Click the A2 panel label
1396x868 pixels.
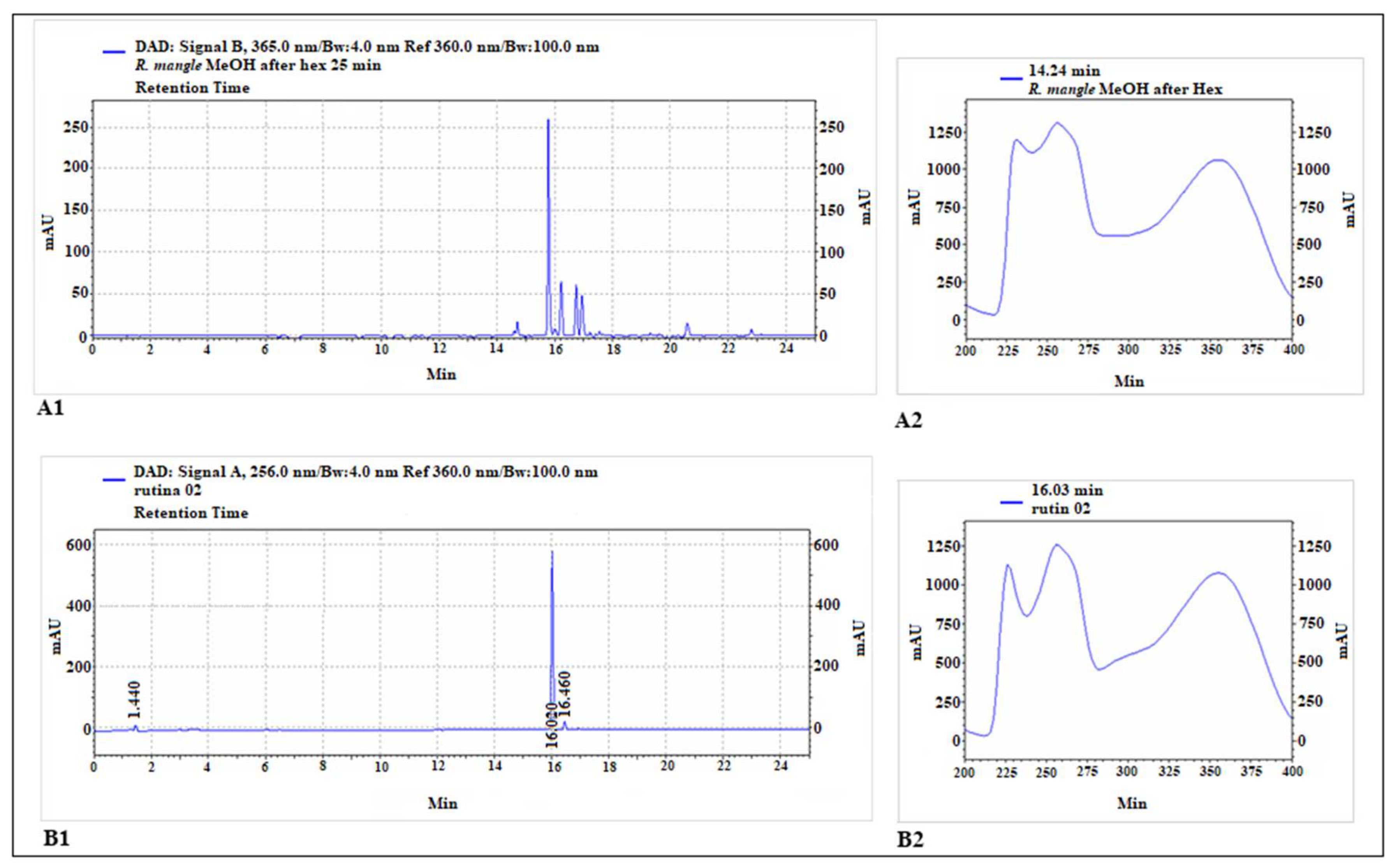click(908, 420)
